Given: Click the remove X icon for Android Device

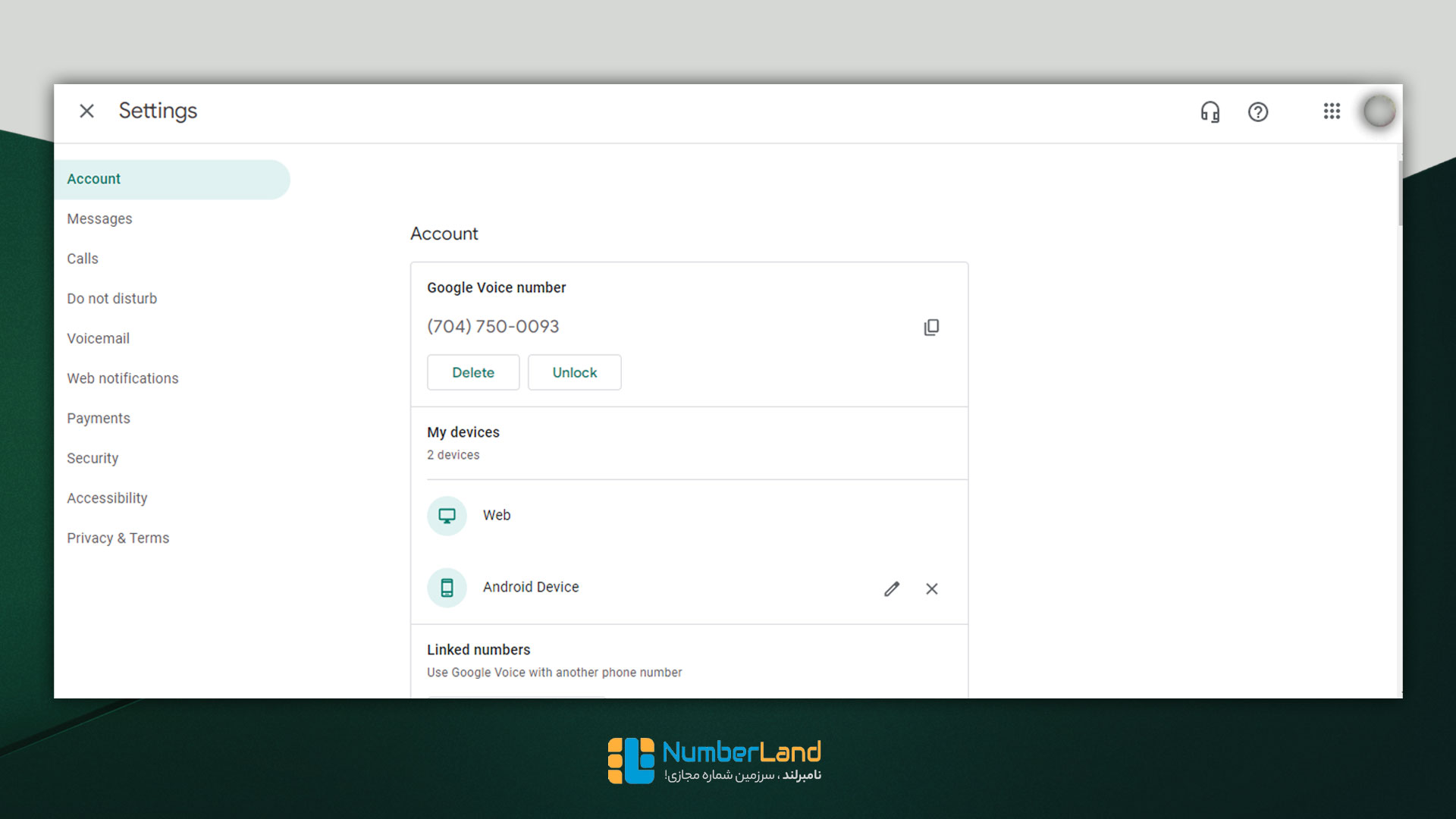Looking at the screenshot, I should click(x=932, y=589).
